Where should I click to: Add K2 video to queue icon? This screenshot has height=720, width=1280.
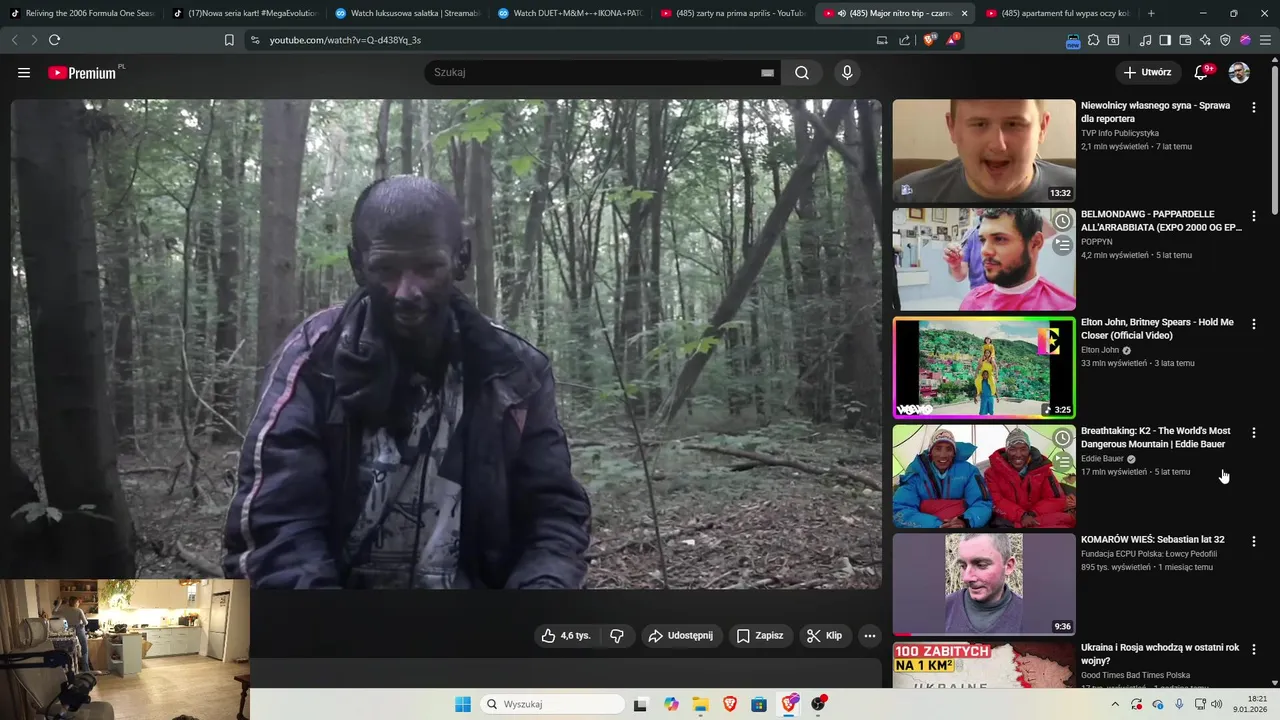(1062, 461)
